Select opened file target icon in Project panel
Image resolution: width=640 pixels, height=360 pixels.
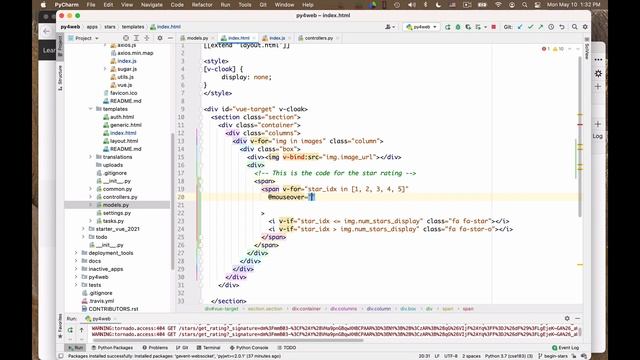click(x=126, y=38)
